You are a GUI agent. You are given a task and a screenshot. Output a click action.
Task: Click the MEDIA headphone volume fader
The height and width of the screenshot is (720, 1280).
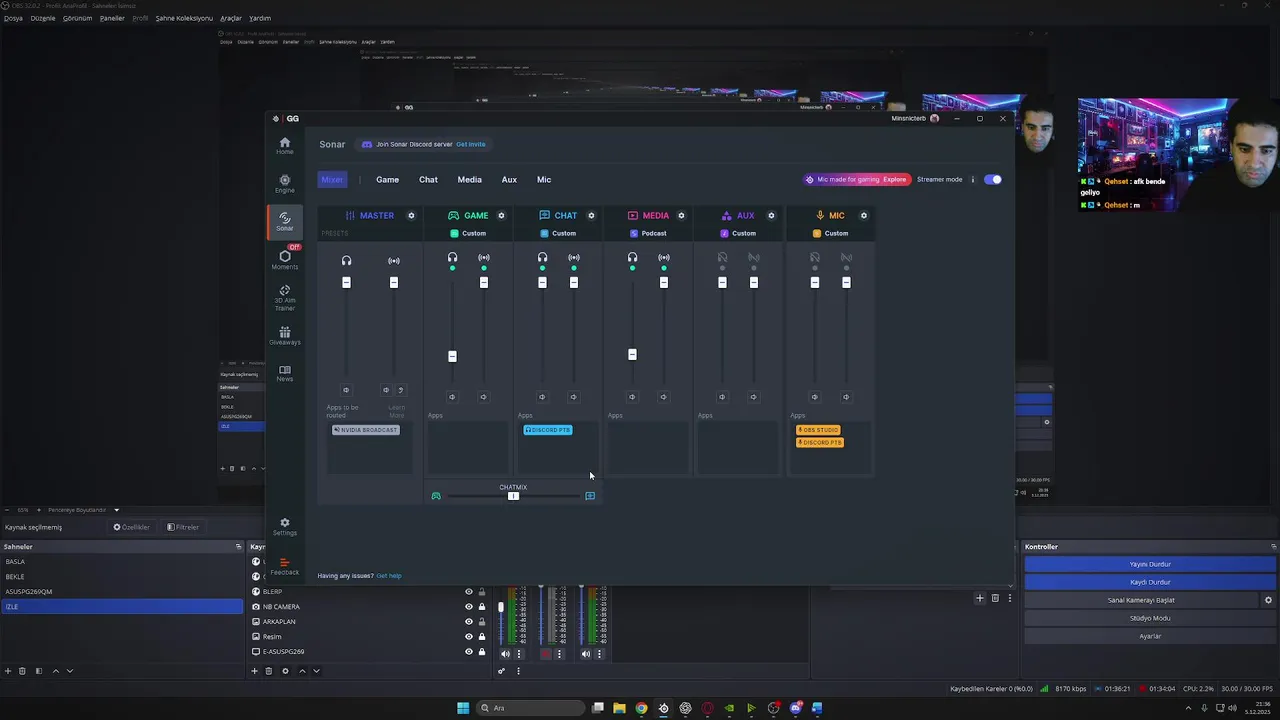click(x=632, y=354)
